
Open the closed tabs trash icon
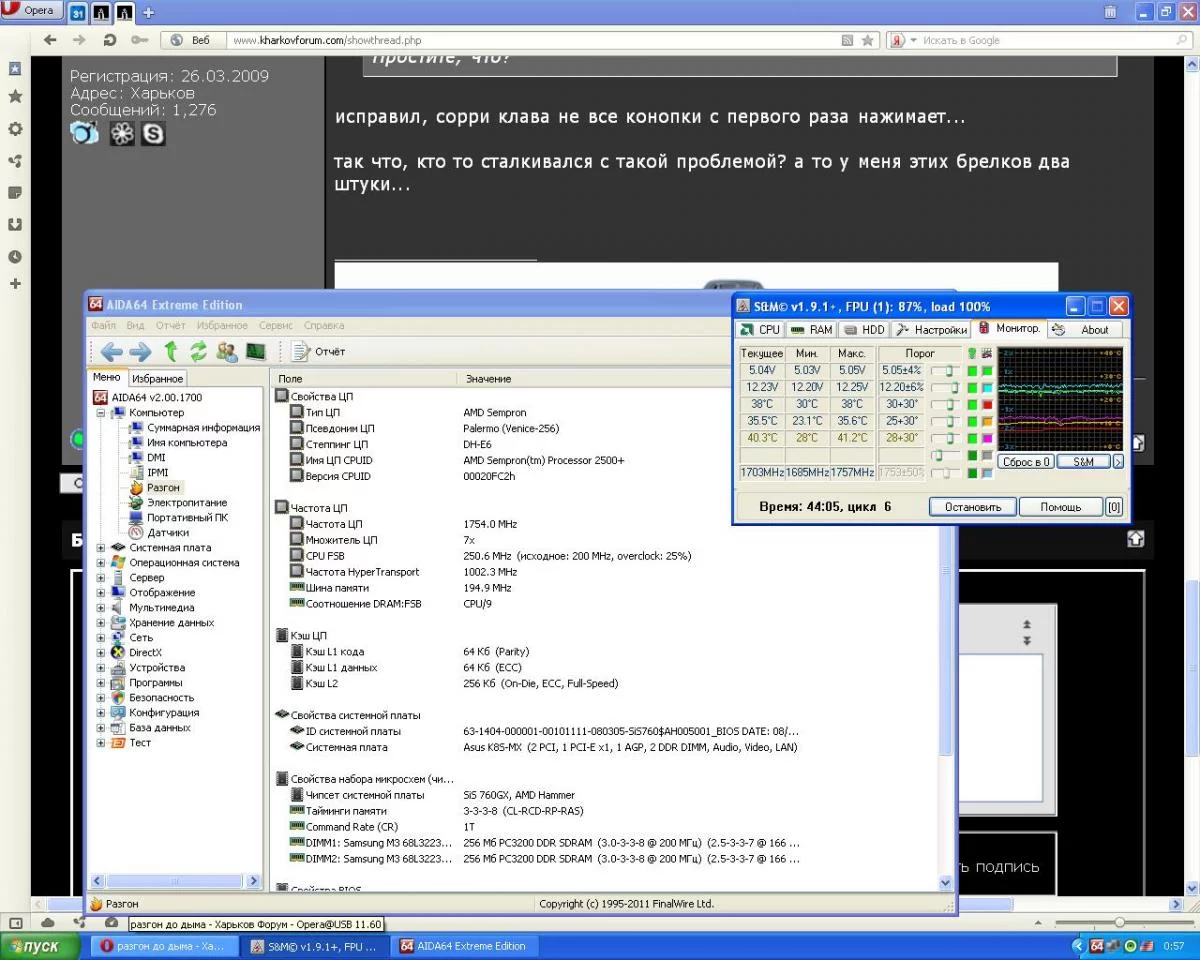pos(1110,12)
